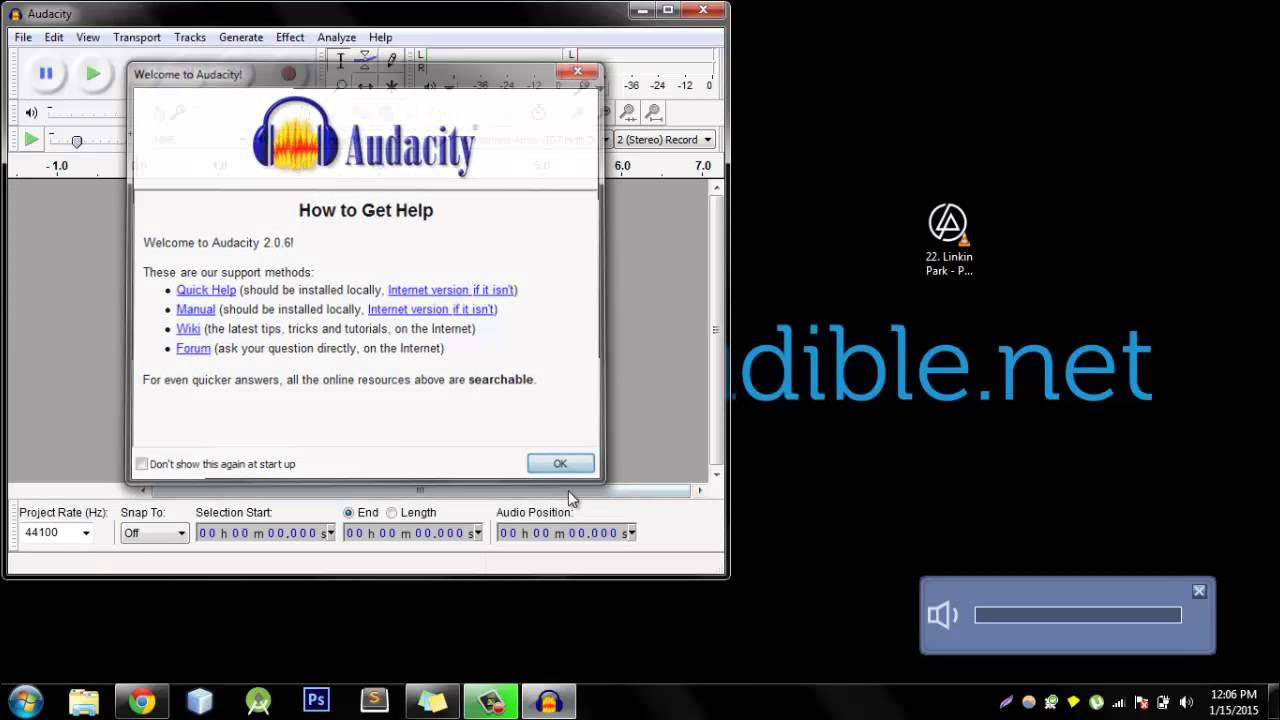The width and height of the screenshot is (1280, 720).
Task: Open the Forum link
Action: coord(193,348)
